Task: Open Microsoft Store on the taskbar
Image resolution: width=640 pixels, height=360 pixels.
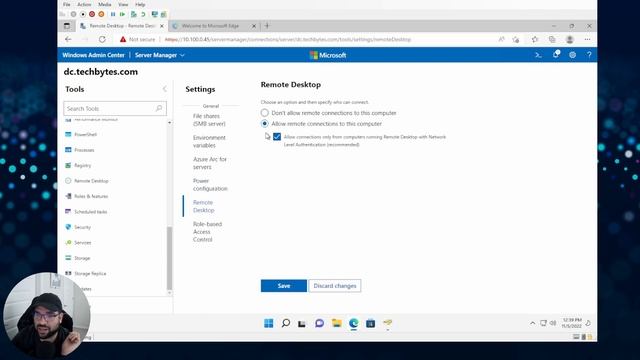Action: pyautogui.click(x=370, y=323)
